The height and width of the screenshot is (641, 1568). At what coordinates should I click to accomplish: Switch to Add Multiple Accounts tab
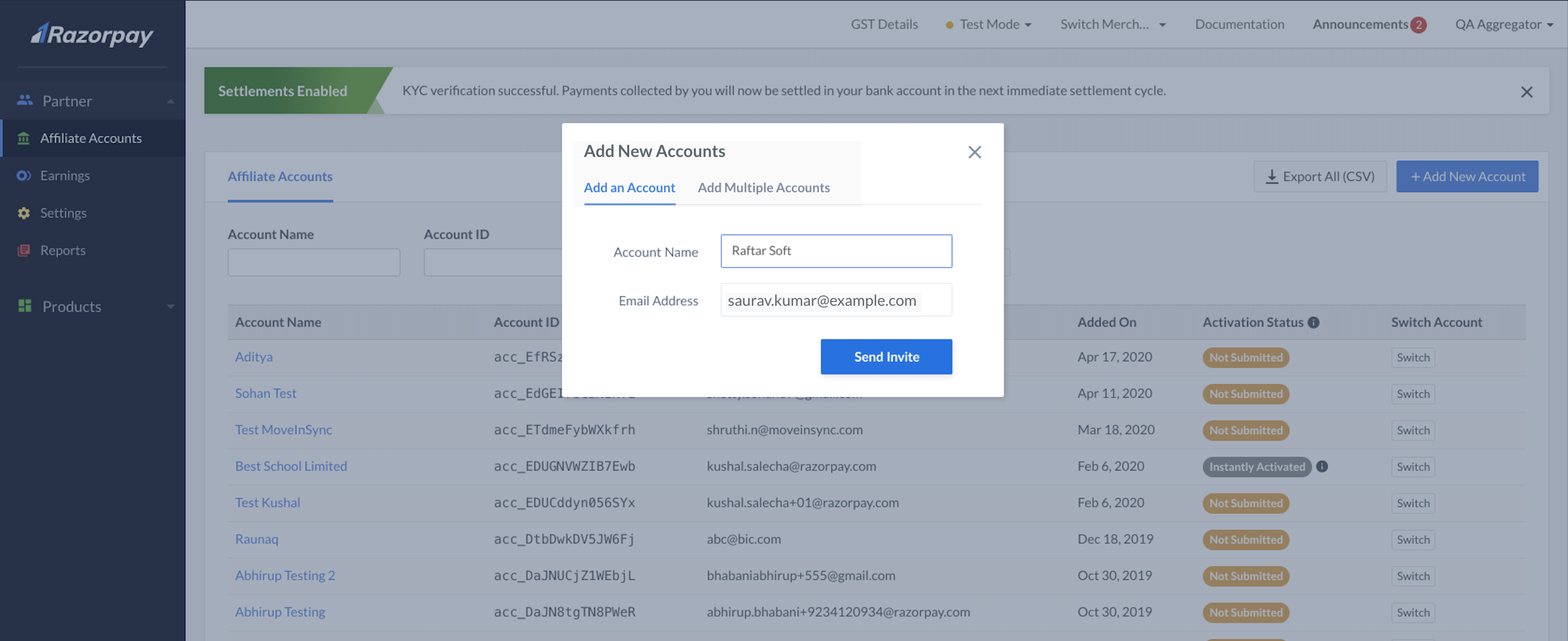(763, 188)
